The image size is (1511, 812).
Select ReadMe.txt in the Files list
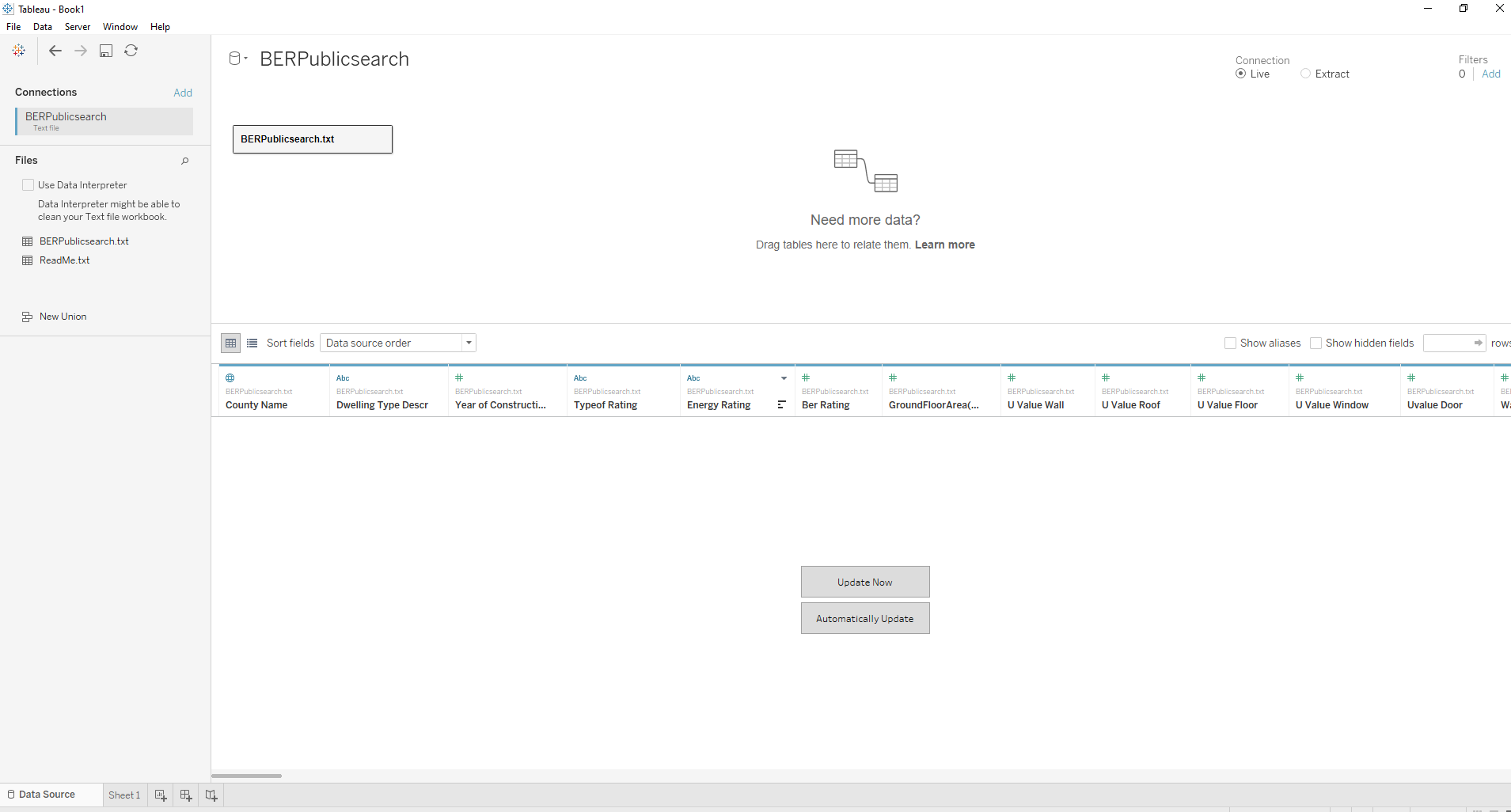pos(65,260)
